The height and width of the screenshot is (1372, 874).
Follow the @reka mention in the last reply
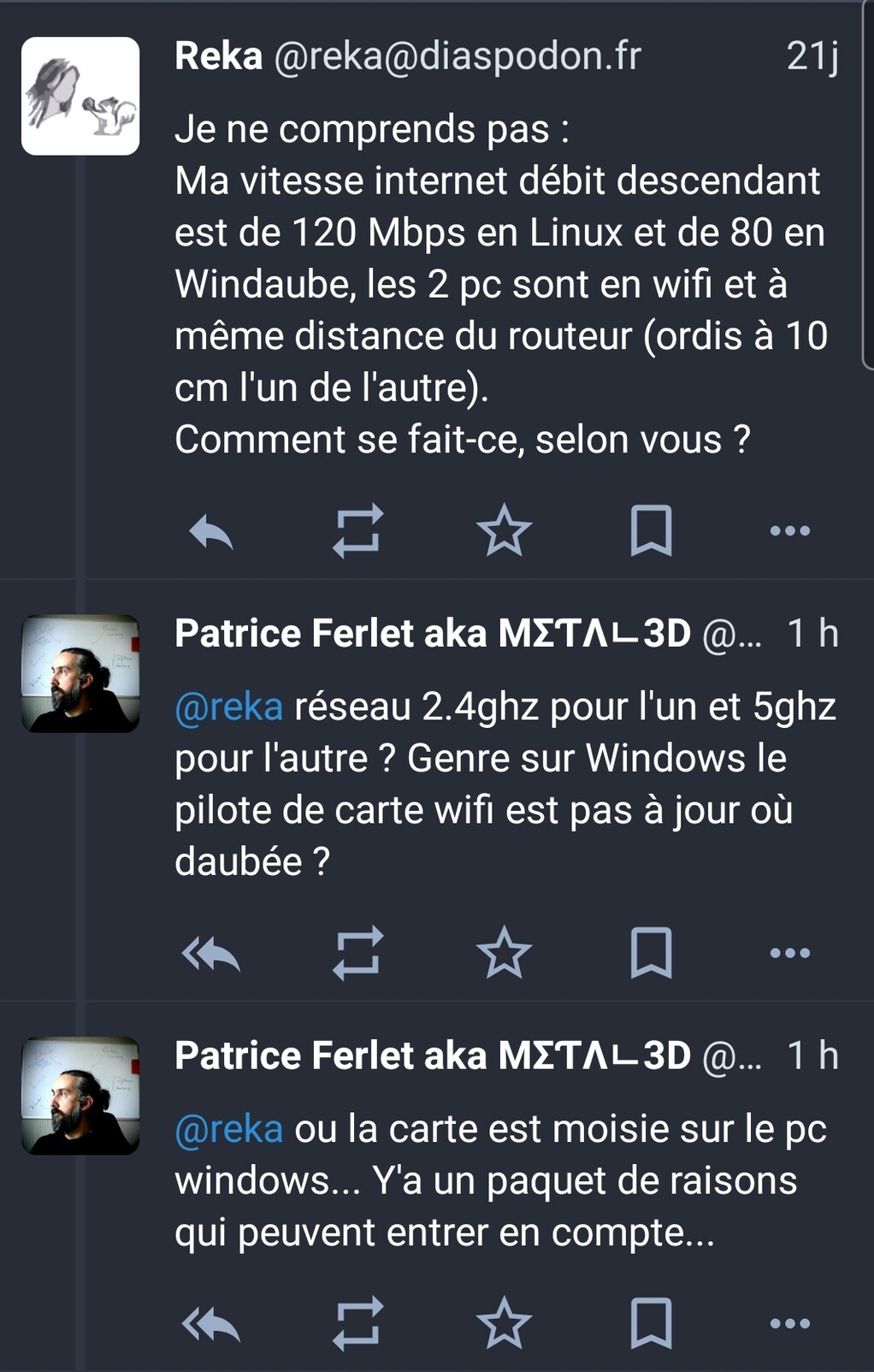228,1130
